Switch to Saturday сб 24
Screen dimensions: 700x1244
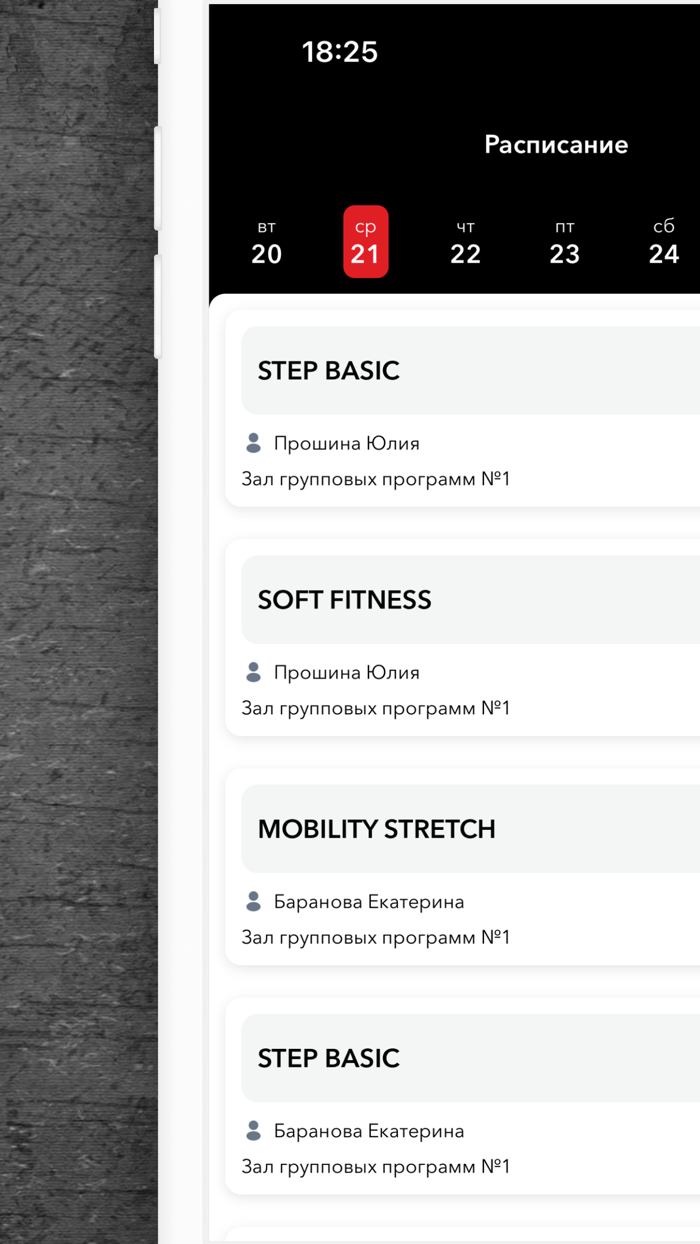coord(663,241)
